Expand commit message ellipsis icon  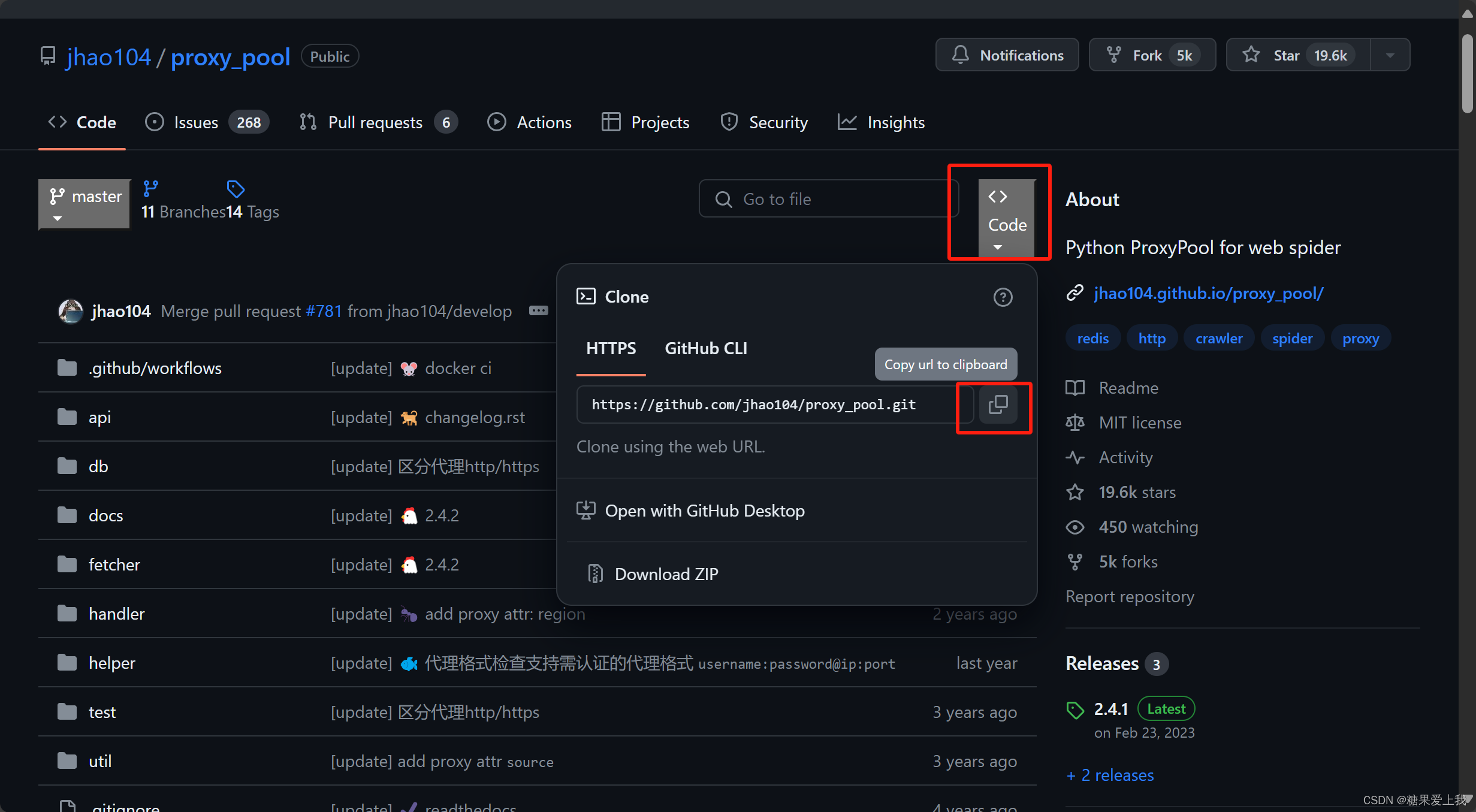[x=538, y=310]
